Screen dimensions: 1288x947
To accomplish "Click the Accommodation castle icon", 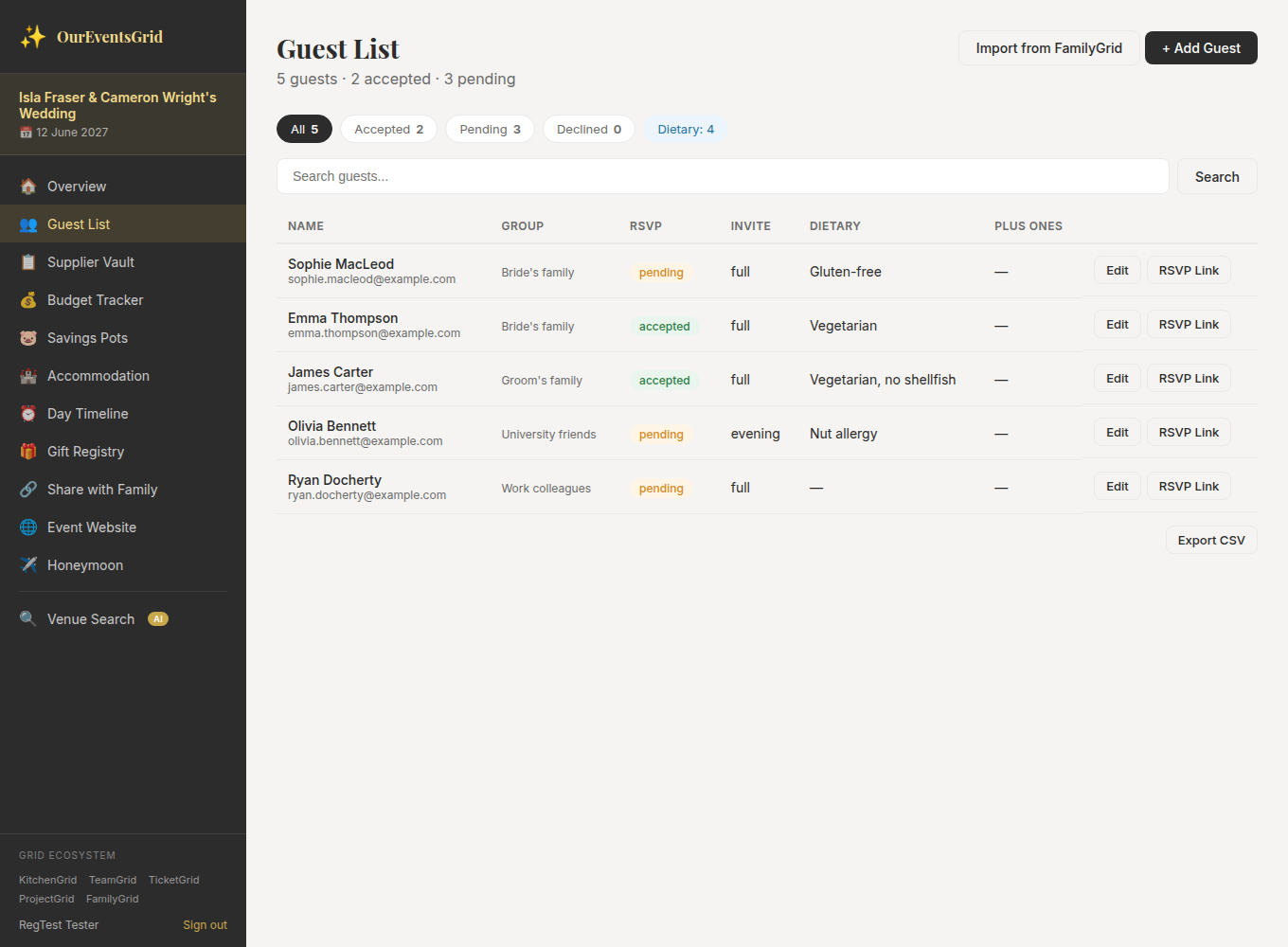I will point(28,376).
